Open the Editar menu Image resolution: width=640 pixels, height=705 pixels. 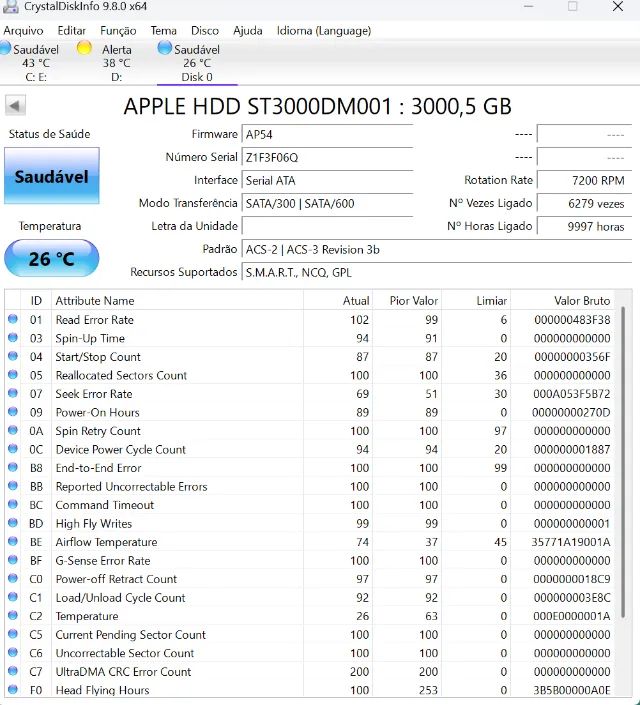click(72, 31)
